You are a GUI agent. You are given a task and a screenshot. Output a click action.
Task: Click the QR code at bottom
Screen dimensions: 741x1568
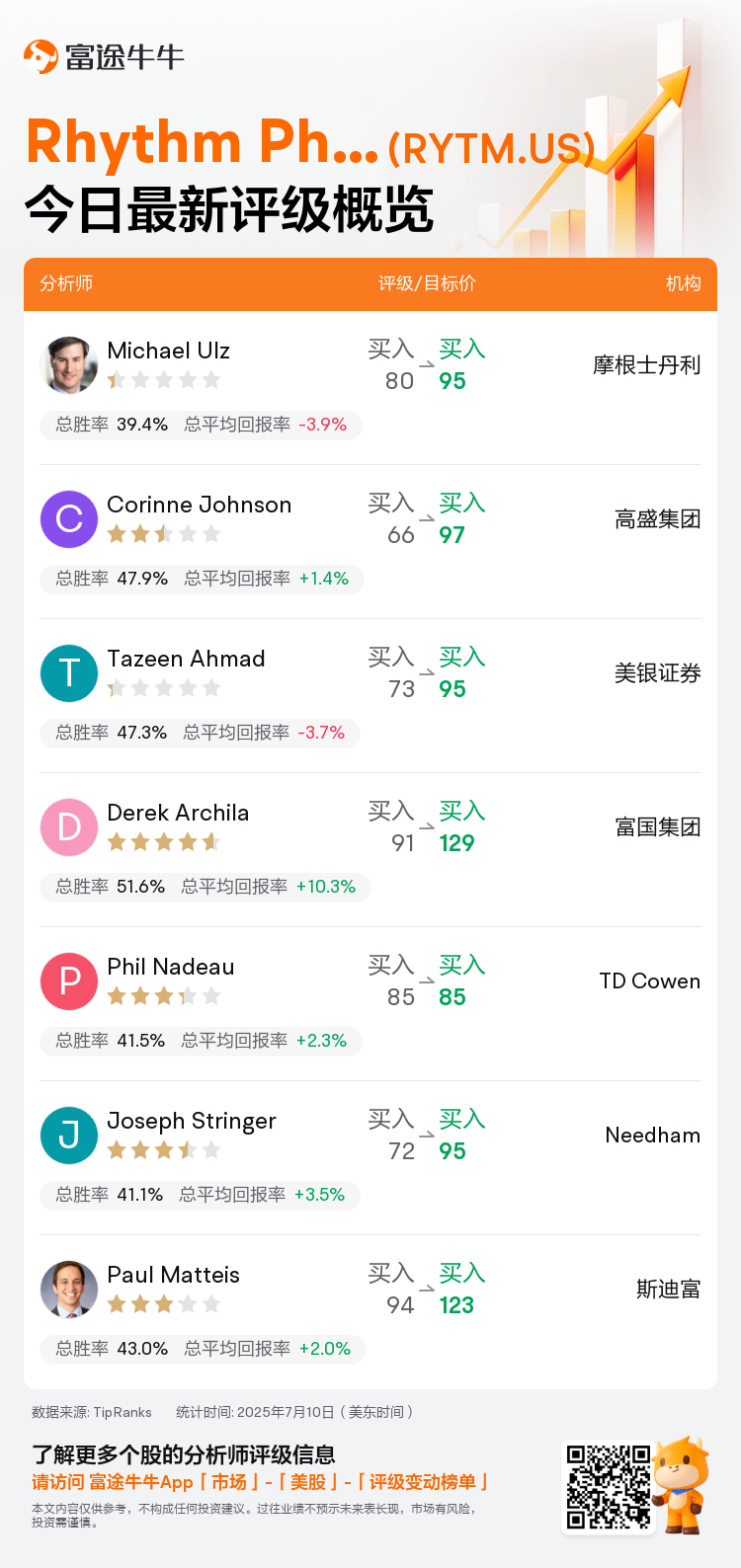click(609, 1487)
